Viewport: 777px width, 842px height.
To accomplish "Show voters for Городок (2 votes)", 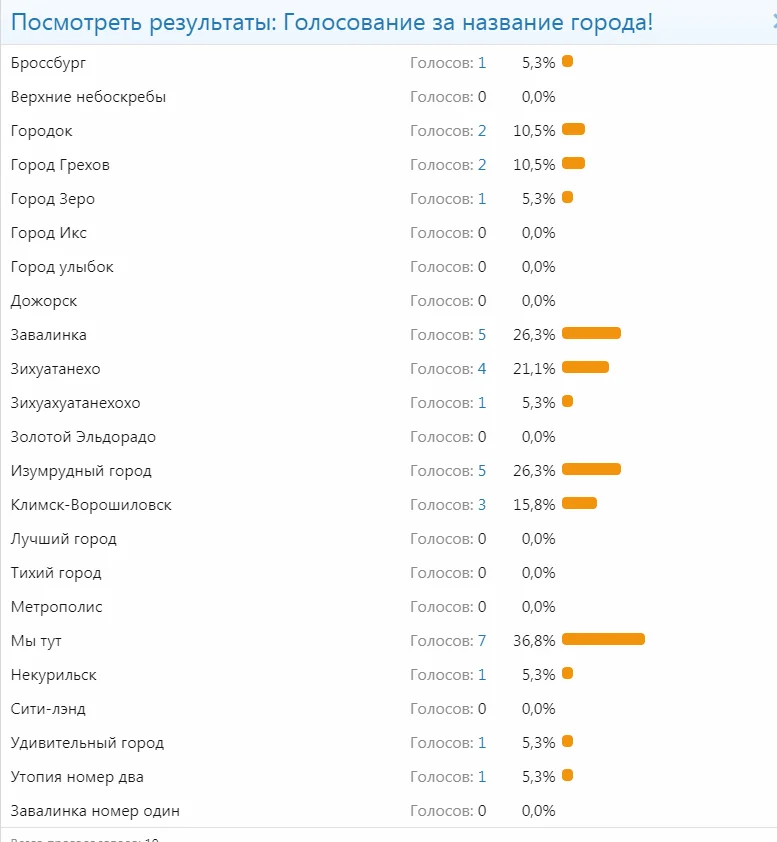I will point(481,131).
